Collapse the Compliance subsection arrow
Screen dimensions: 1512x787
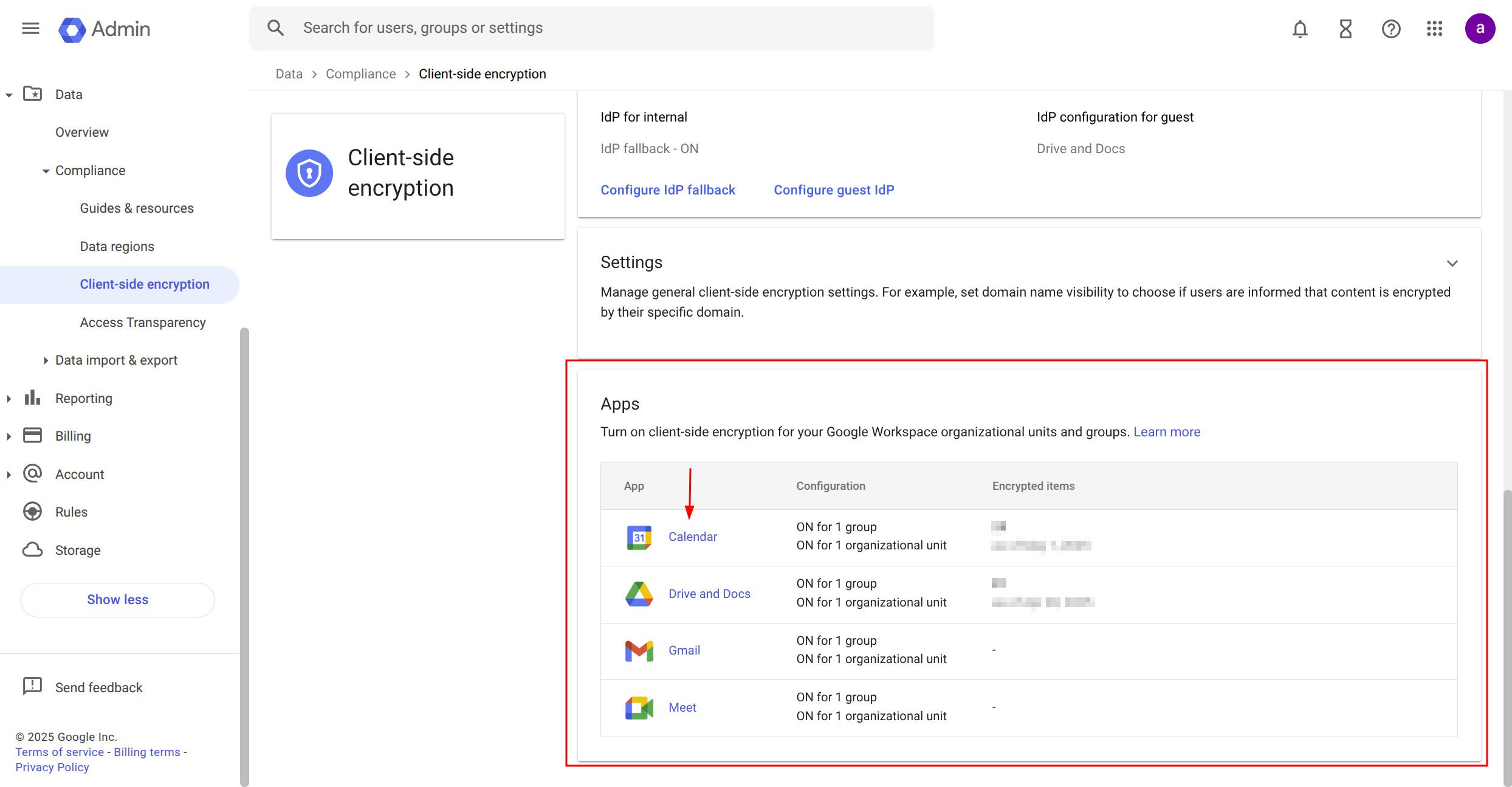(46, 171)
